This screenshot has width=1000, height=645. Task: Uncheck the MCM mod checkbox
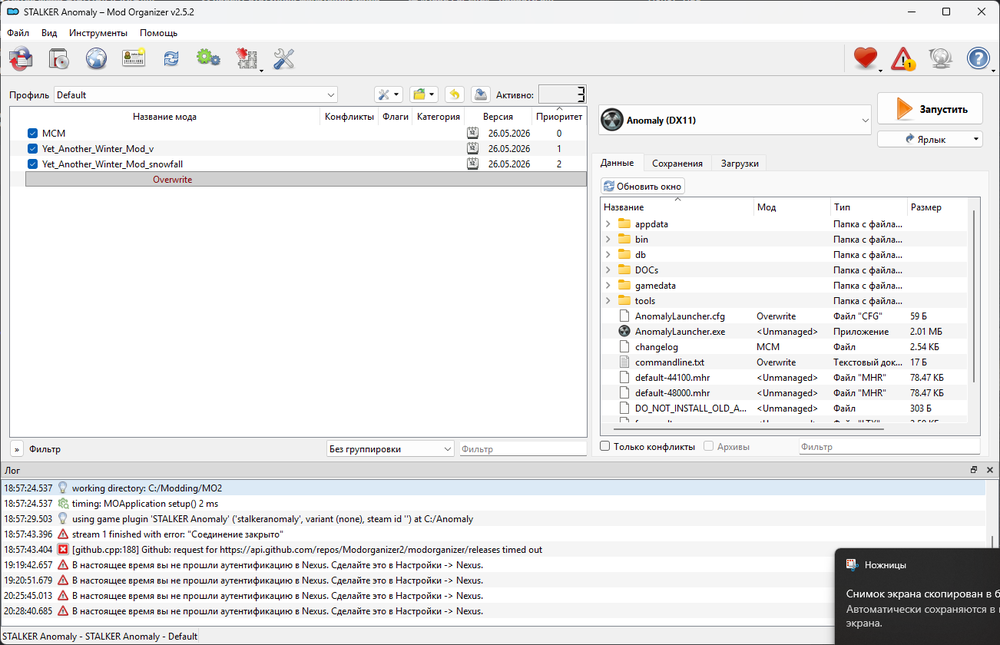coord(33,133)
